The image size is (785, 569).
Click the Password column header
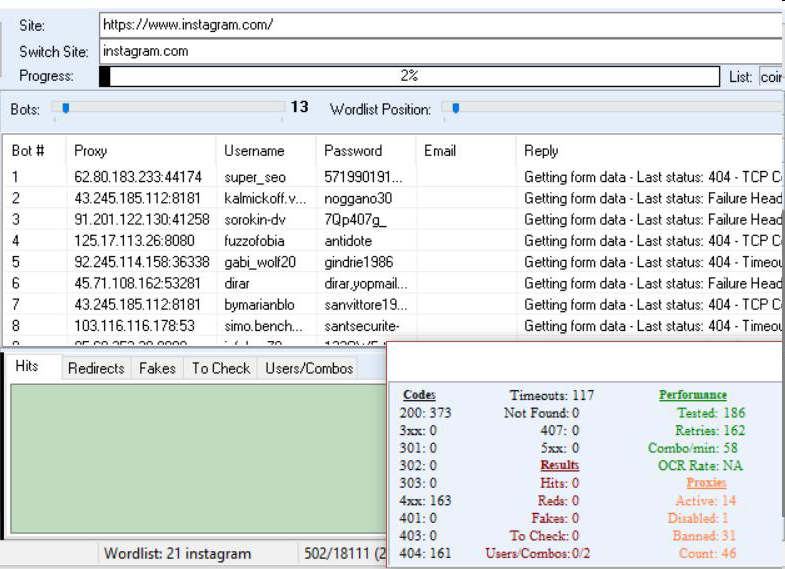(366, 151)
